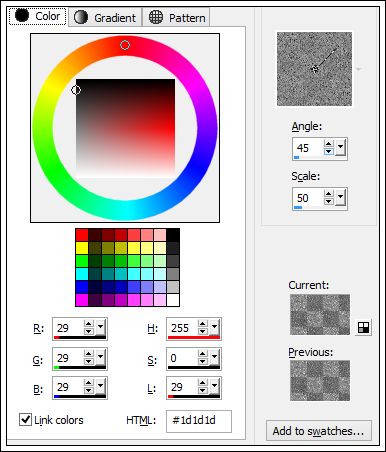Increase the R value with up arrow

[x=89, y=324]
